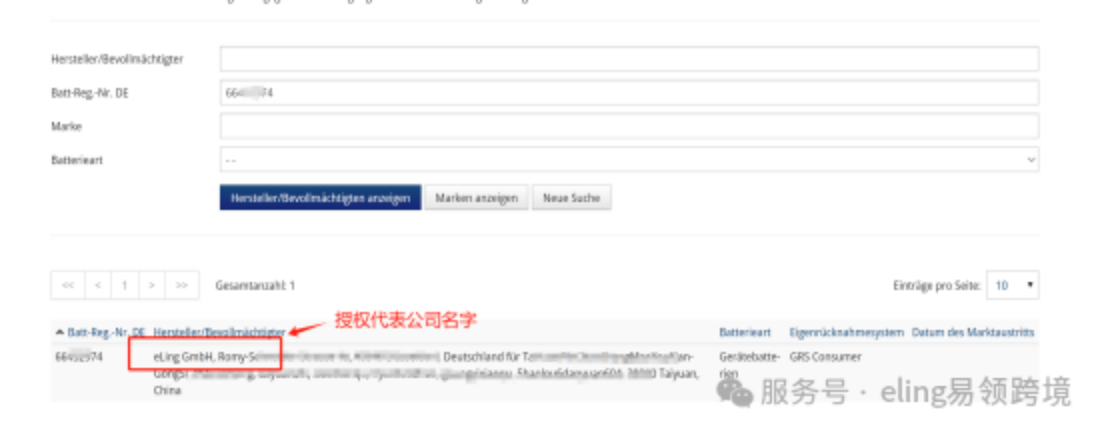The height and width of the screenshot is (436, 1108).
Task: Go to previous results page
Action: click(x=98, y=285)
